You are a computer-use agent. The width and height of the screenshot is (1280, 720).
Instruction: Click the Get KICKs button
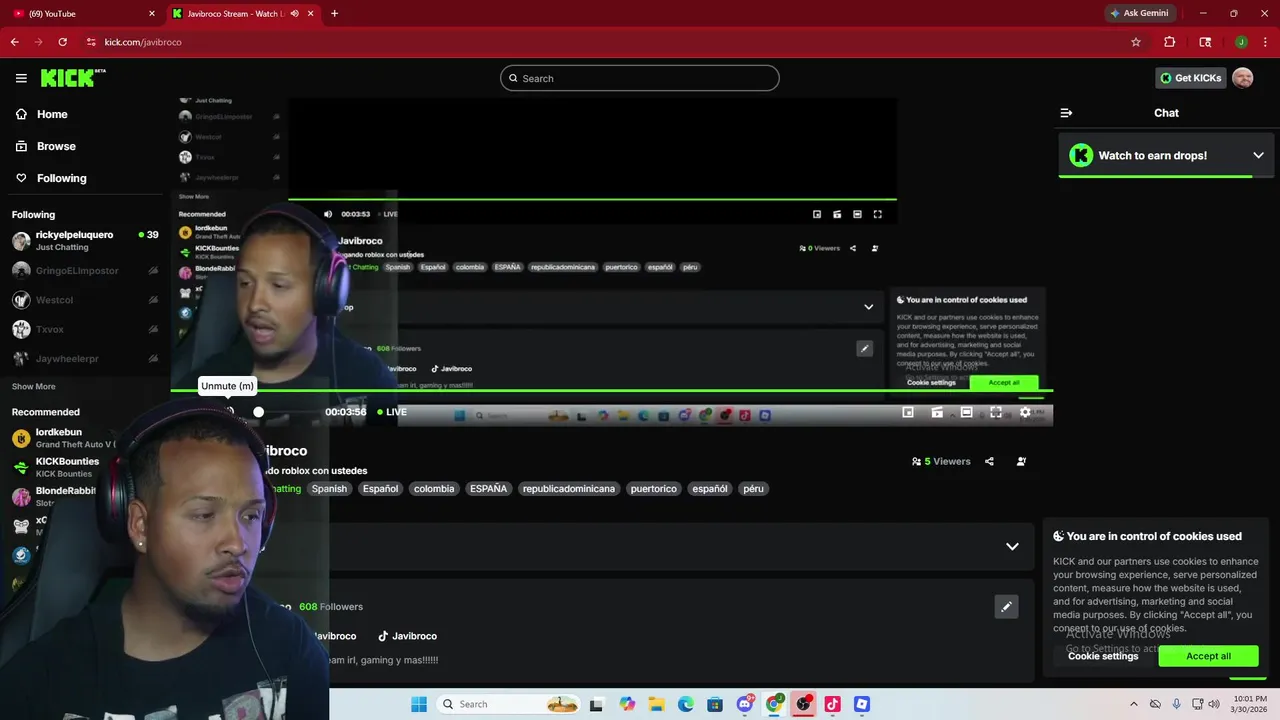(x=1189, y=78)
